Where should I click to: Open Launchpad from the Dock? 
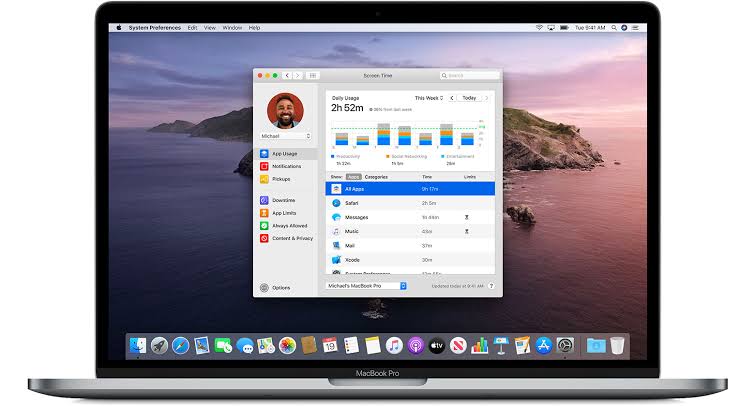tap(159, 345)
